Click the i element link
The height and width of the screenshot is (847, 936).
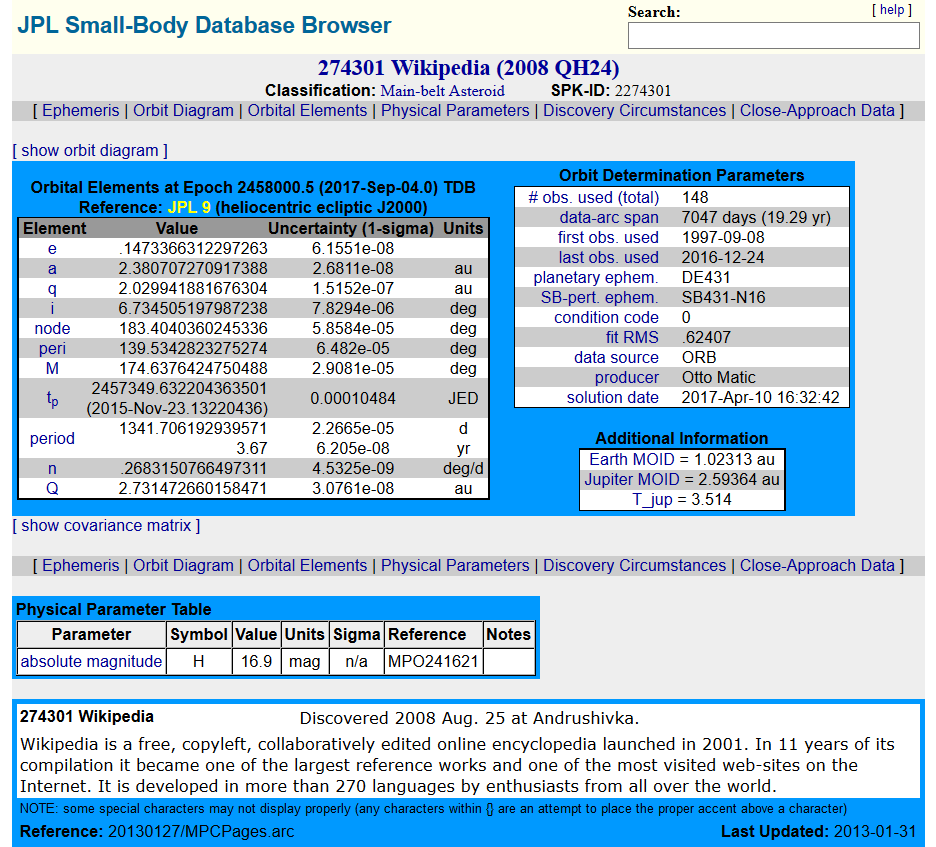click(52, 309)
